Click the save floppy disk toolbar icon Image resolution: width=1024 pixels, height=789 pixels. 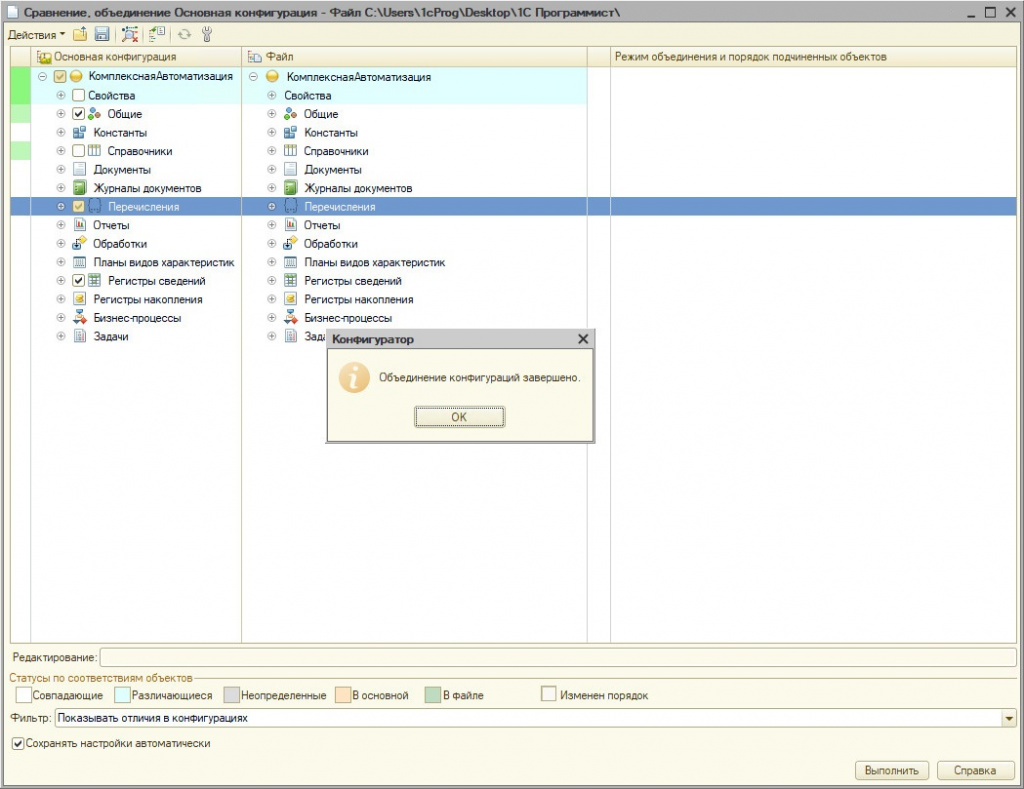pos(101,35)
